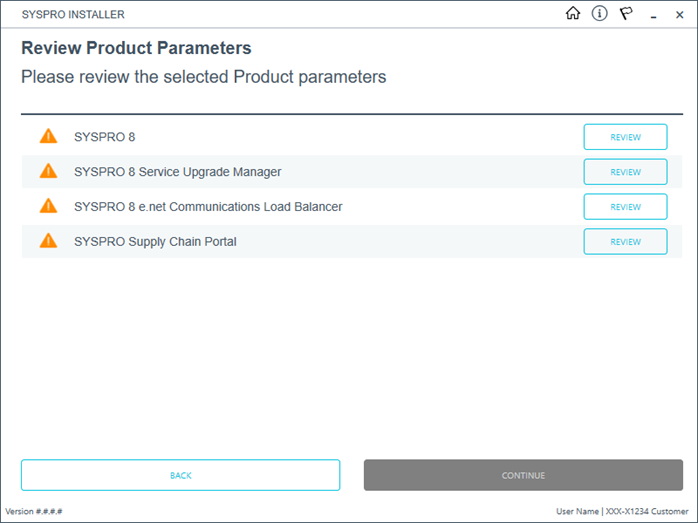Review e.net Communications Load Balancer parameters
Screen dimensions: 698x523
coord(625,207)
